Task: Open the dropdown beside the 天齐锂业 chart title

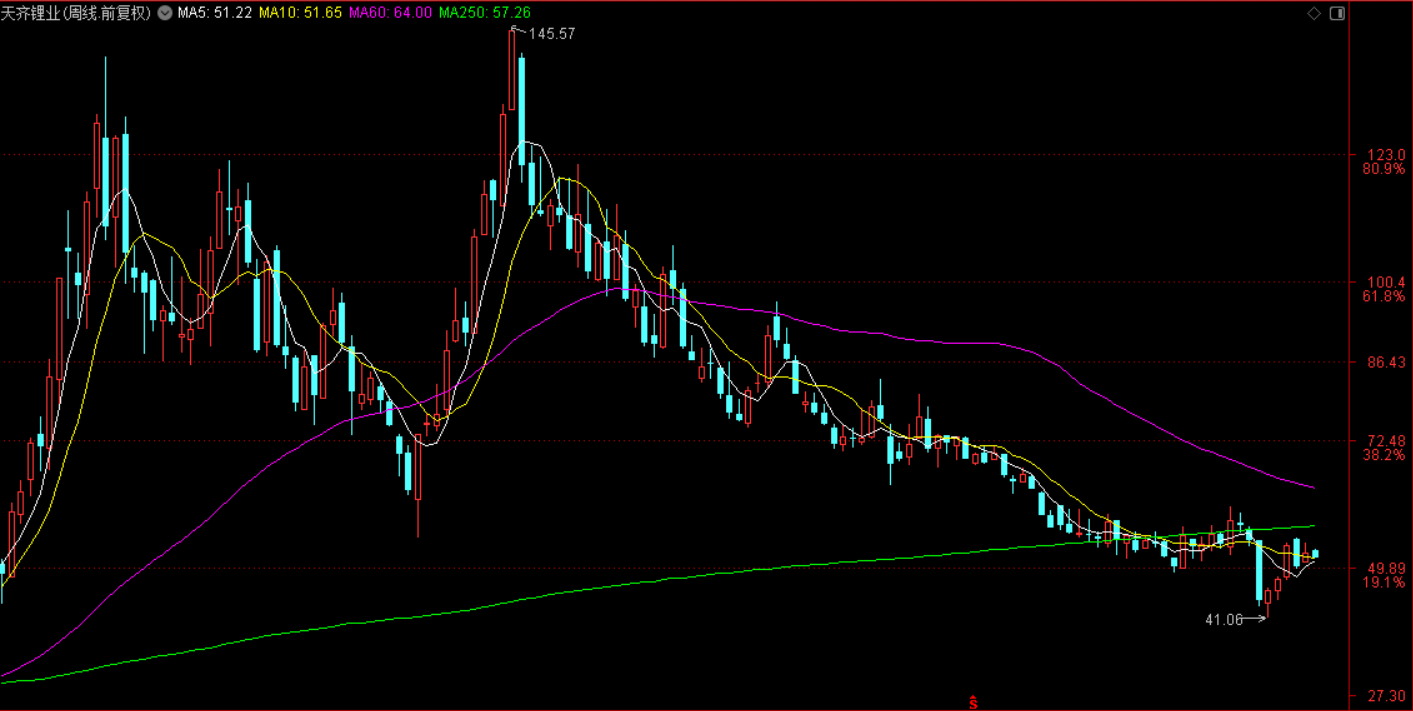Action: (165, 13)
